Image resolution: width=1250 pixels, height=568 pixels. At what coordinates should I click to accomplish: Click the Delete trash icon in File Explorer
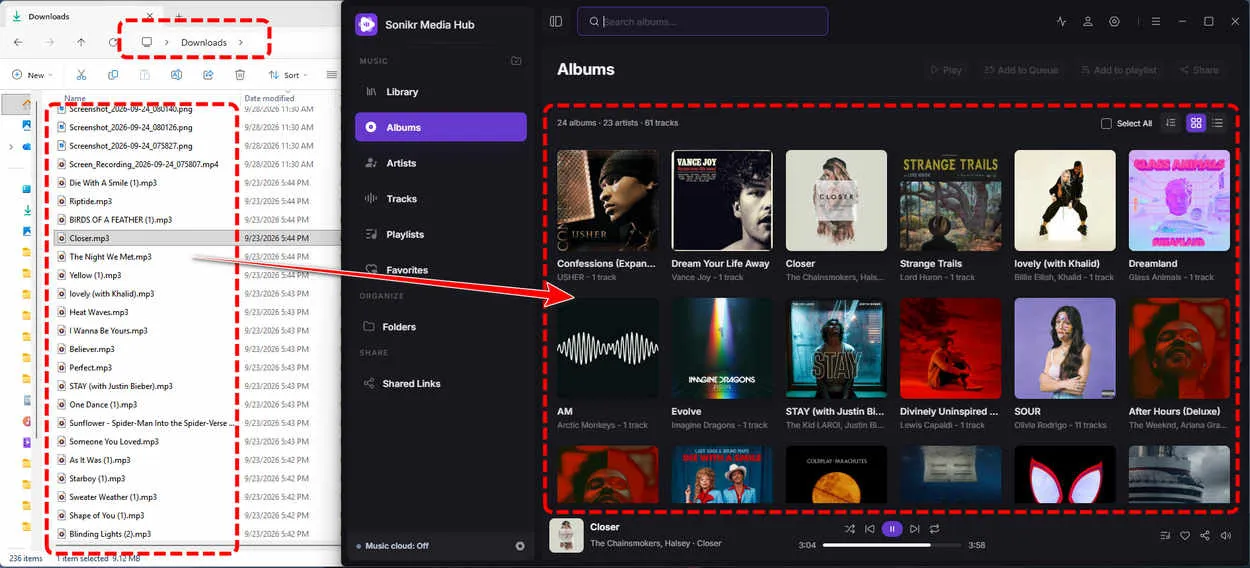point(240,75)
